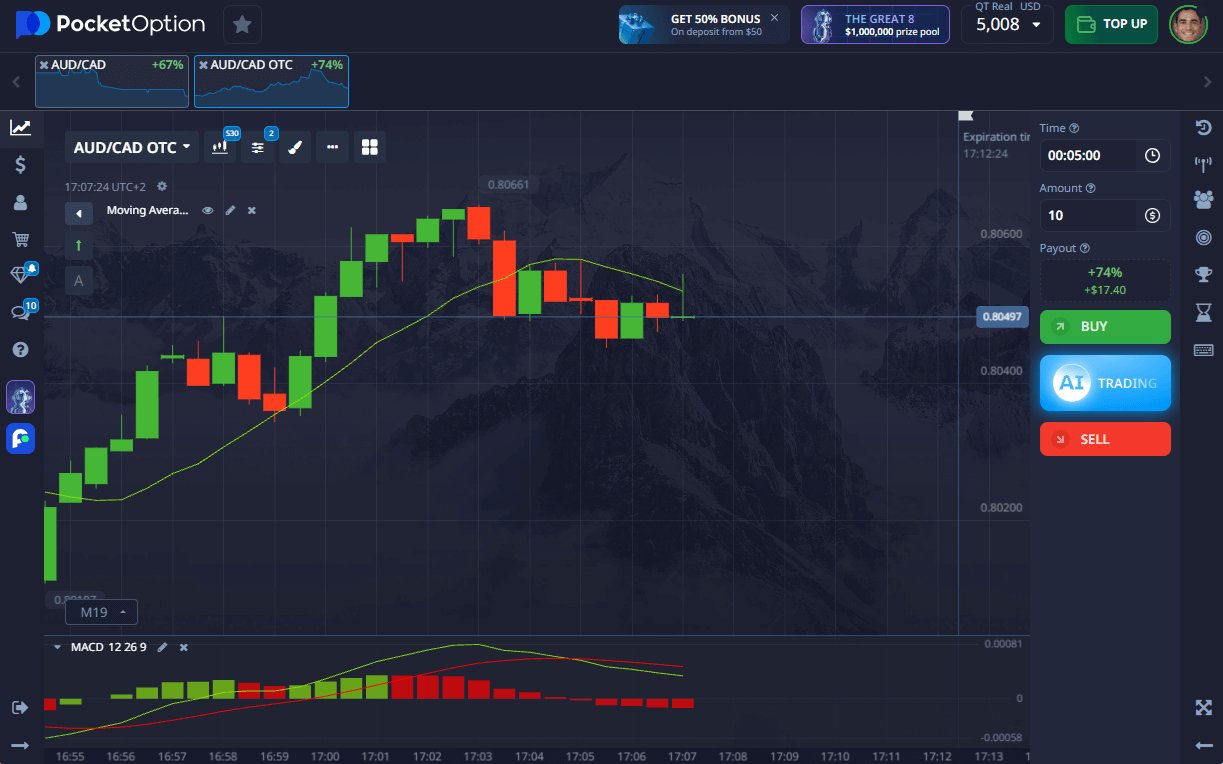Collapse the MACD indicator panel
Image resolution: width=1223 pixels, height=764 pixels.
tap(58, 647)
